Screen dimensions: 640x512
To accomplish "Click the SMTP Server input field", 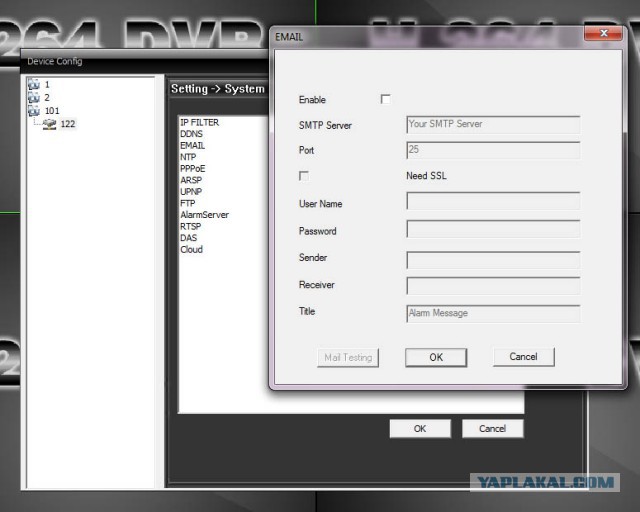I will click(x=493, y=125).
